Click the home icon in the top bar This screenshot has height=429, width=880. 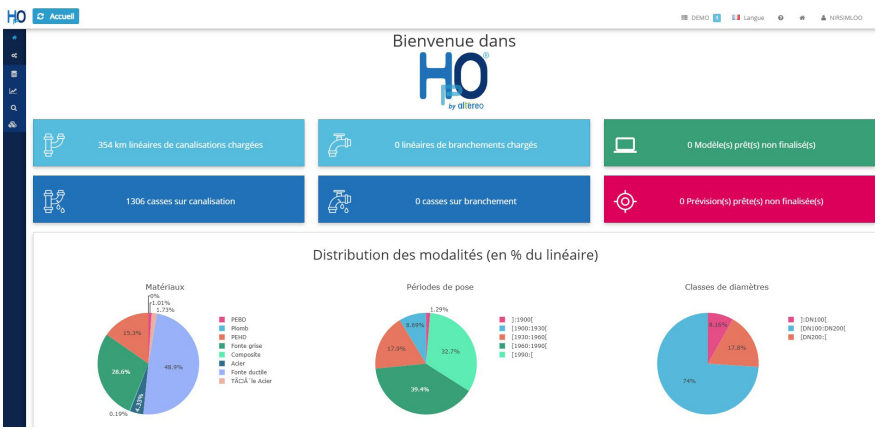(802, 17)
